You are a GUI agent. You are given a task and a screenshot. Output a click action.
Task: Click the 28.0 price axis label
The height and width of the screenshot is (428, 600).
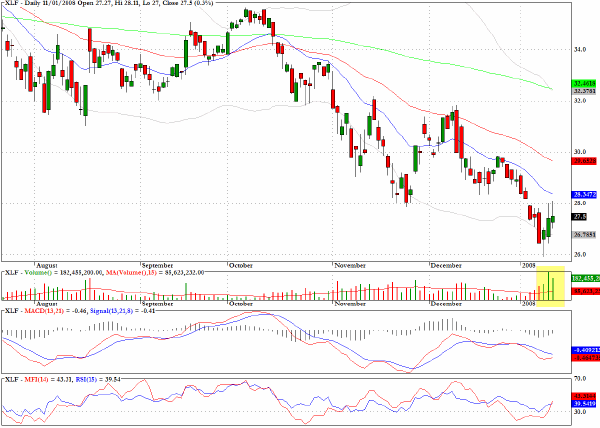pyautogui.click(x=579, y=203)
